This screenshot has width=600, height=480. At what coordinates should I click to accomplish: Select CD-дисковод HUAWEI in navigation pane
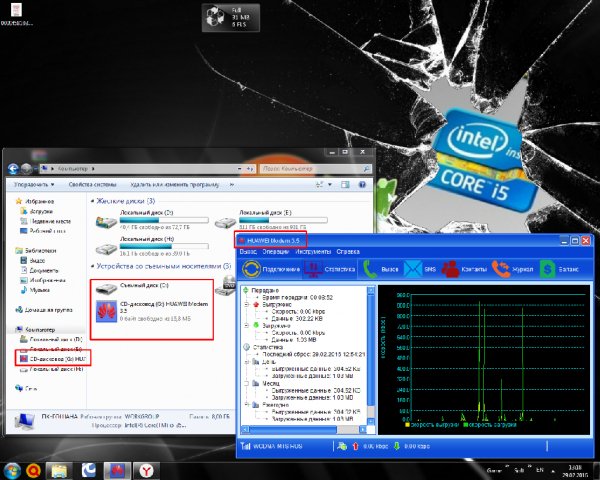53,359
